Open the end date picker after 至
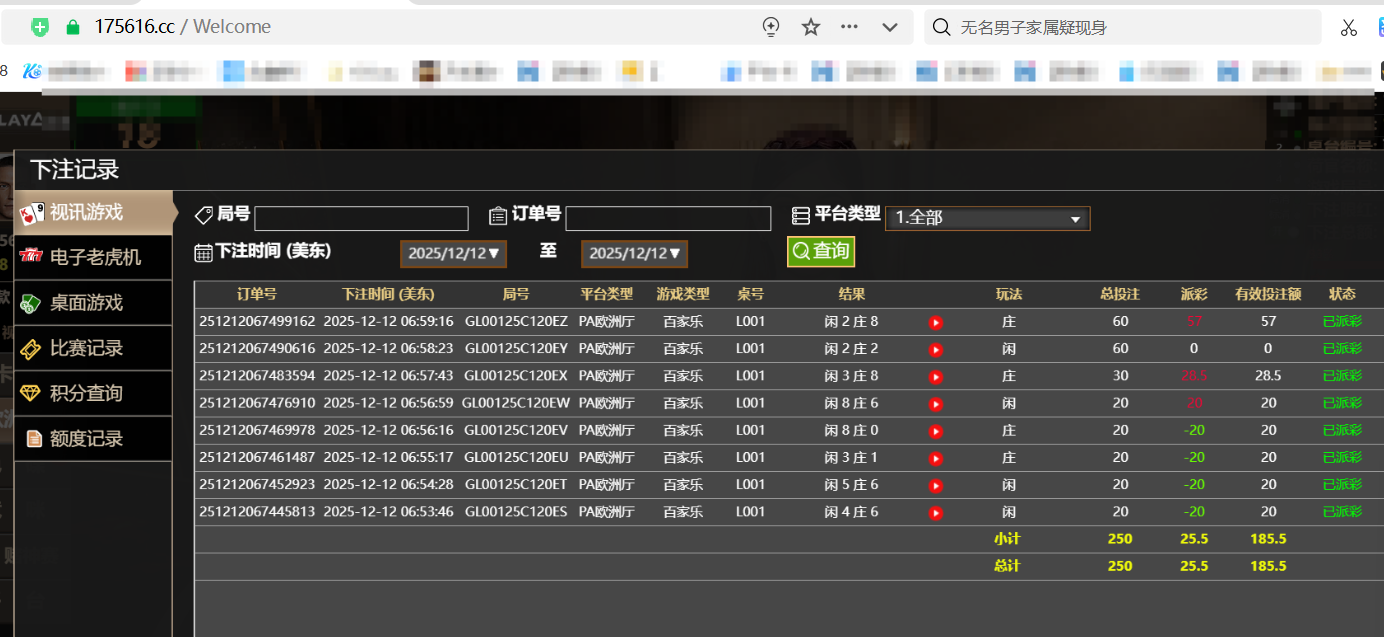 [x=634, y=254]
